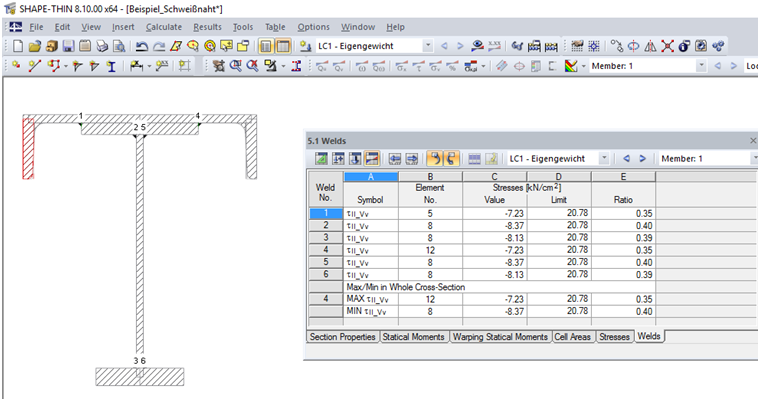Open the Table menu
Image resolution: width=760 pixels, height=399 pixels.
275,27
